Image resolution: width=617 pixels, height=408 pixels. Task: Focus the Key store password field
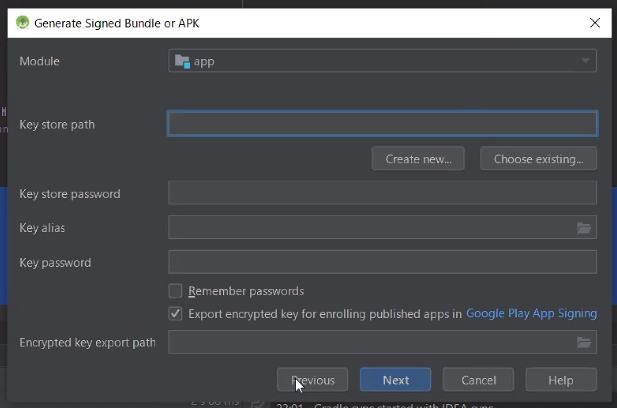382,193
